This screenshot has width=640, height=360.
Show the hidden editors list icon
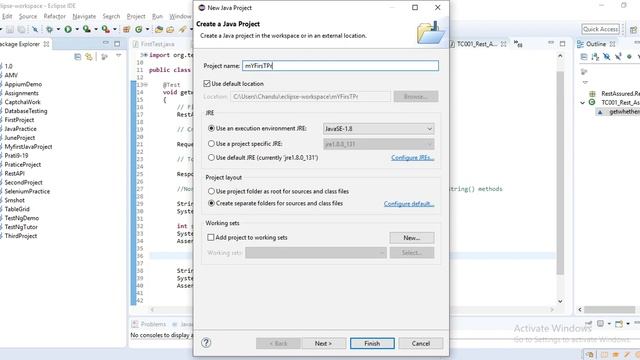point(518,43)
